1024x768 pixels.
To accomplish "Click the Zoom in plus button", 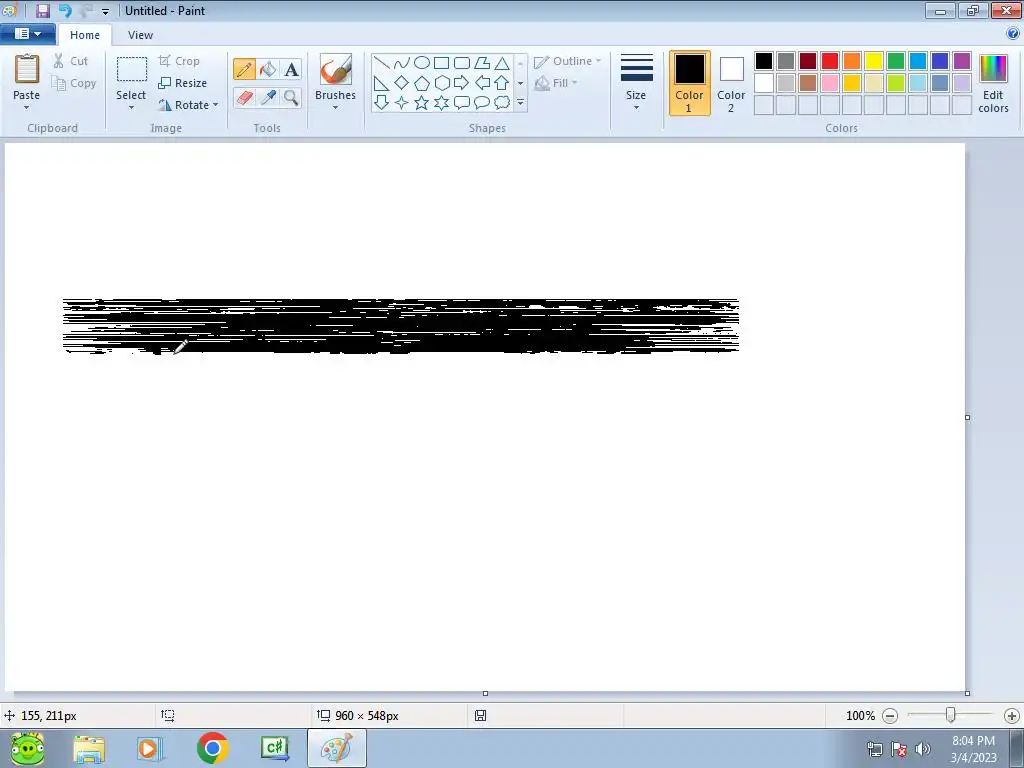I will pyautogui.click(x=1012, y=716).
